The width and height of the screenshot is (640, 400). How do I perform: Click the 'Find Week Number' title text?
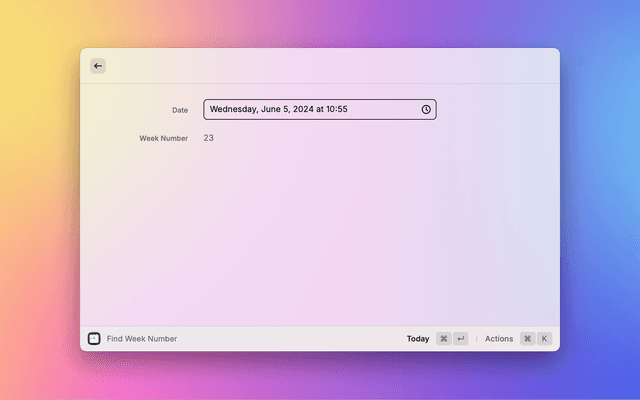tap(142, 339)
